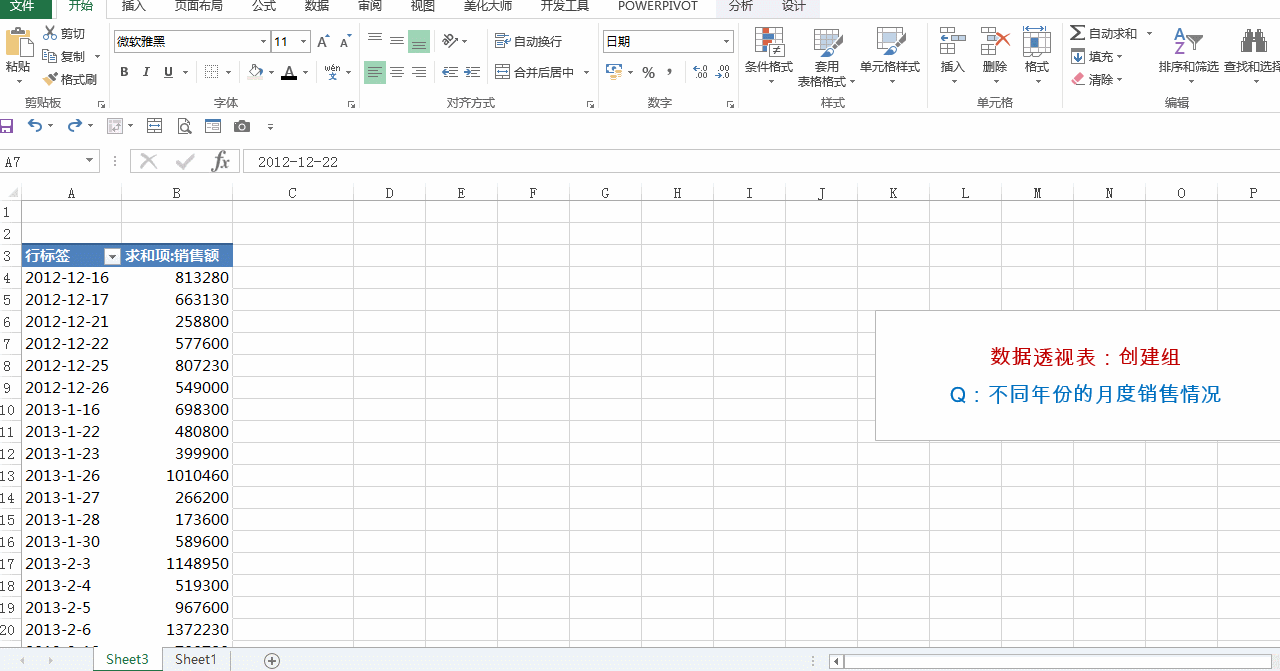Click the insert function fx button
This screenshot has height=671, width=1280.
[x=221, y=161]
